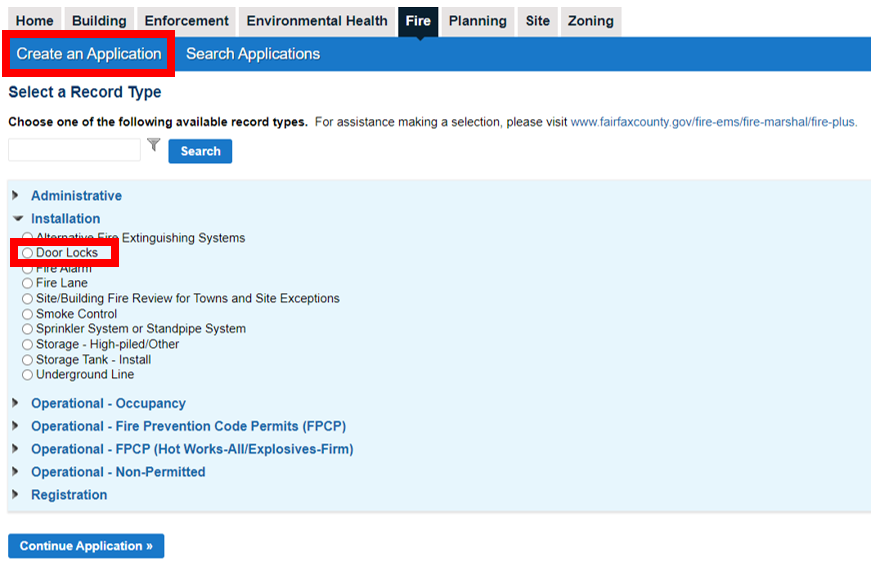This screenshot has height=565, width=877.
Task: Expand the Registration section
Action: (x=68, y=495)
